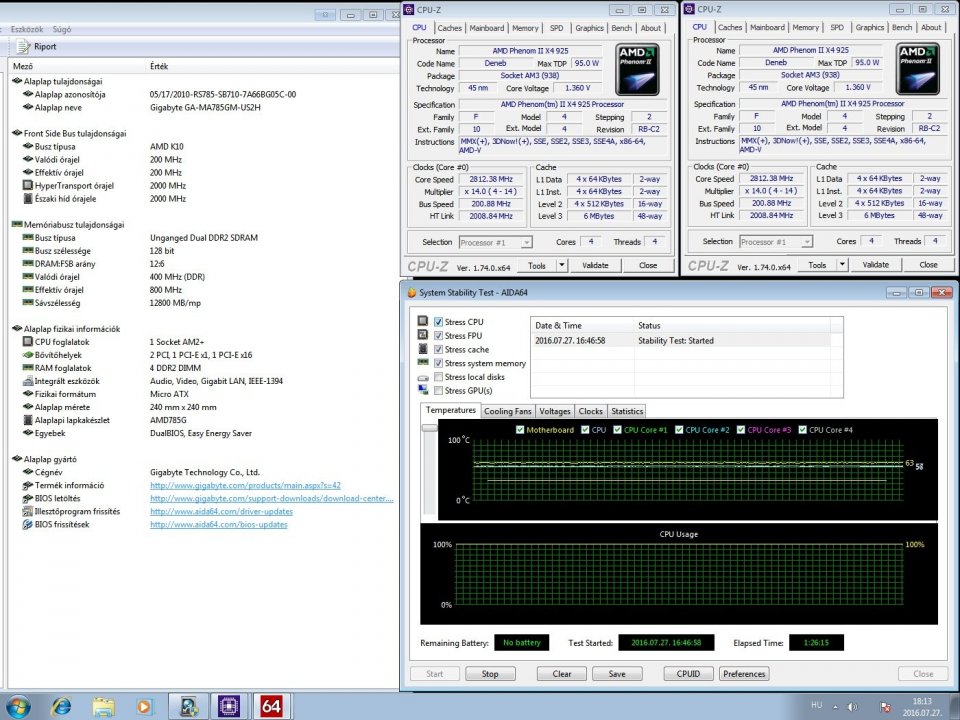The height and width of the screenshot is (720, 960).
Task: Click the Action Center flag tray icon
Action: point(885,707)
